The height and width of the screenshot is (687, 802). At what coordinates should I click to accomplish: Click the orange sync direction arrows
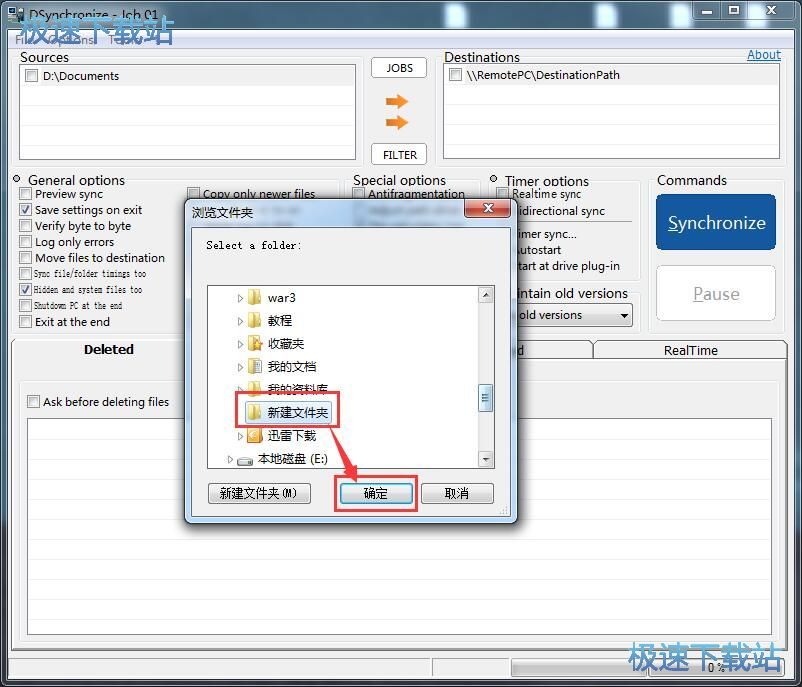pos(397,112)
